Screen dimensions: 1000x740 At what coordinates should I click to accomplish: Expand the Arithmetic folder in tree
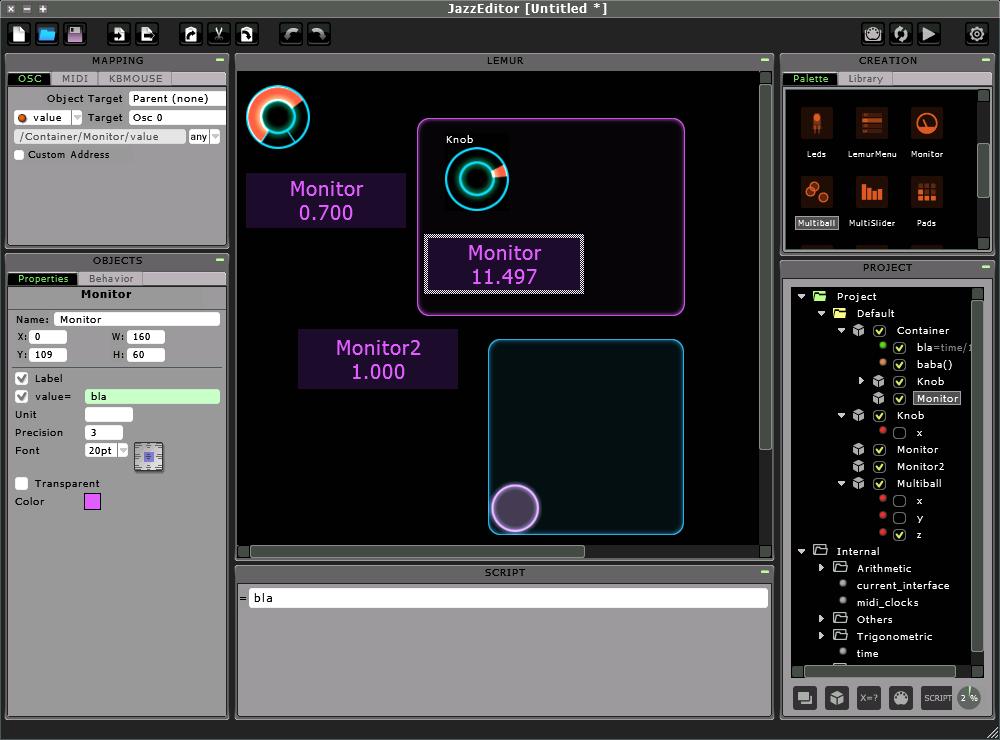click(x=822, y=568)
